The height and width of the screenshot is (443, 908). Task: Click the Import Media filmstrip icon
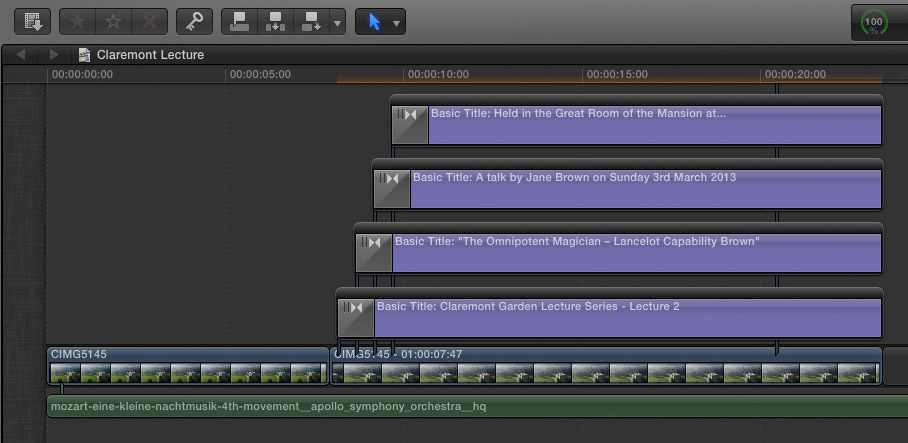click(x=32, y=21)
